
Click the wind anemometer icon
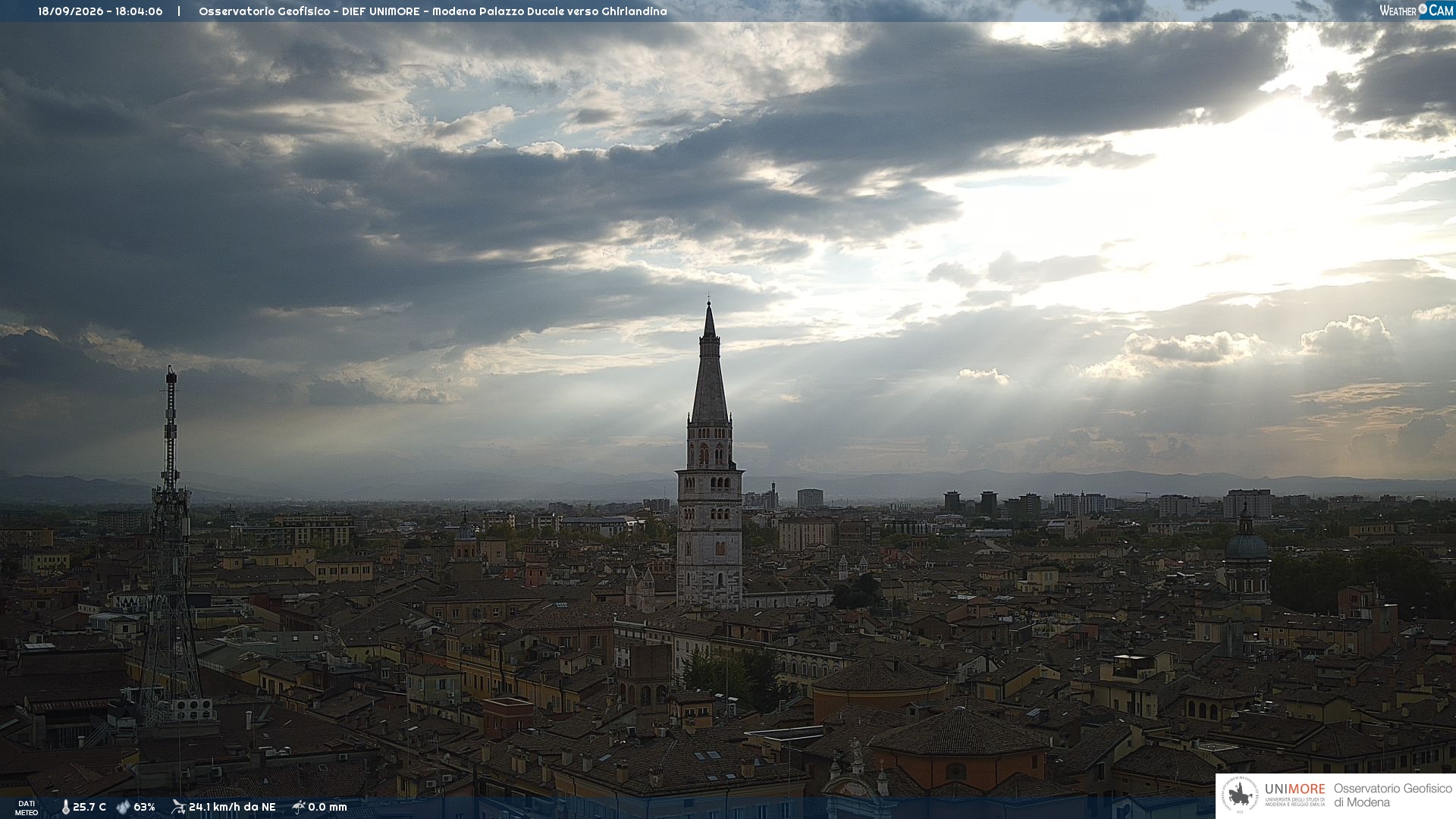tap(178, 807)
